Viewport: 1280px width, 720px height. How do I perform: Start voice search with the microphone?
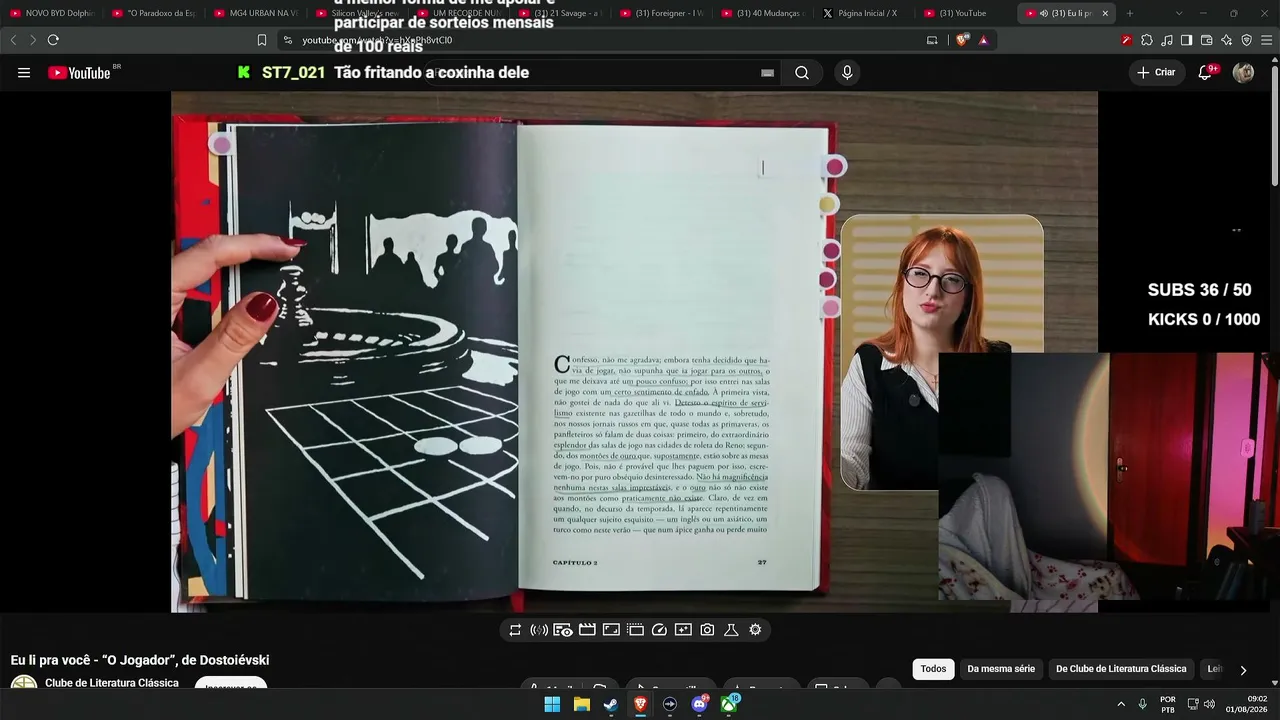point(847,73)
